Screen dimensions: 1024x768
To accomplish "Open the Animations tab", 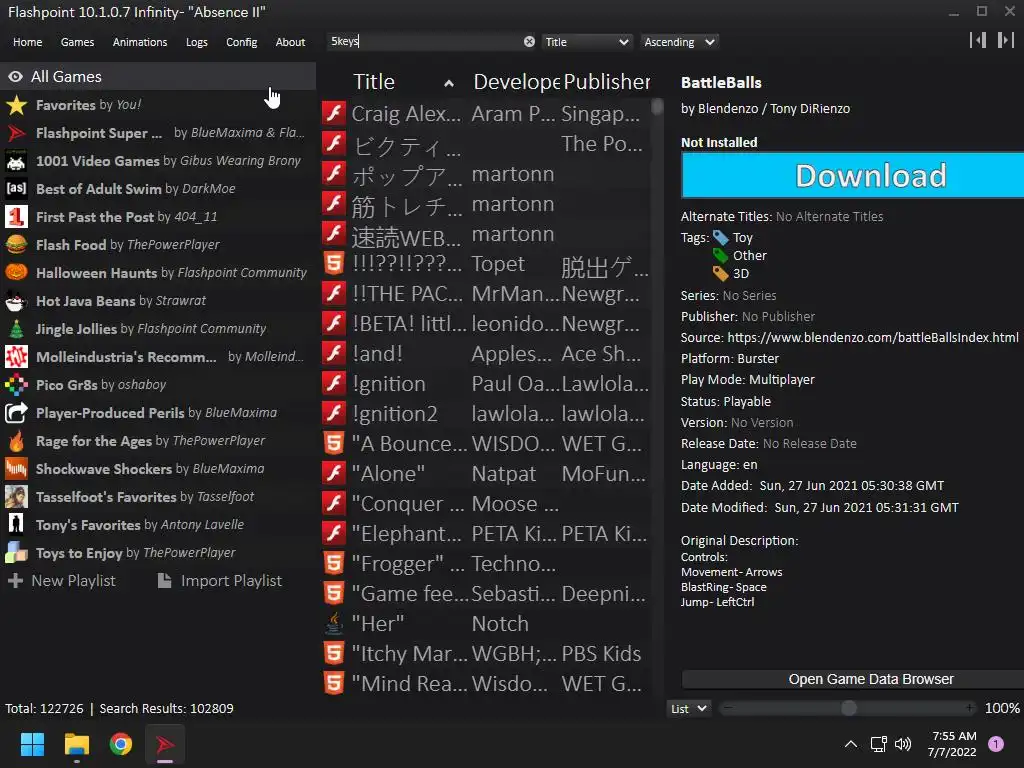I will click(x=140, y=42).
